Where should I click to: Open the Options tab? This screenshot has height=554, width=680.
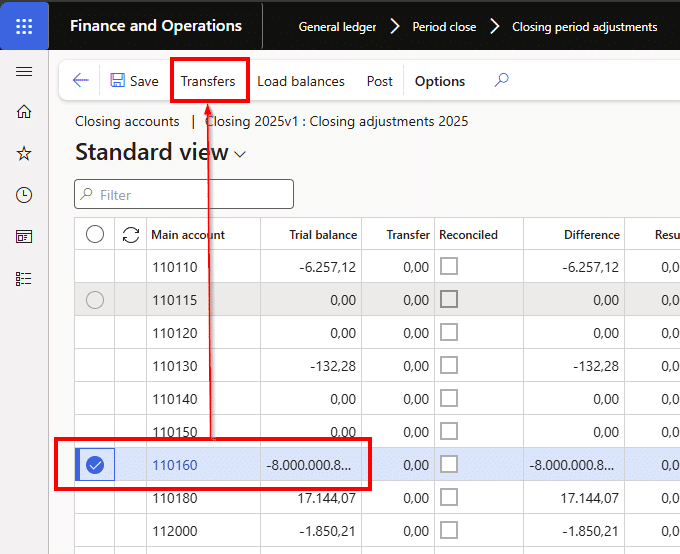point(440,81)
